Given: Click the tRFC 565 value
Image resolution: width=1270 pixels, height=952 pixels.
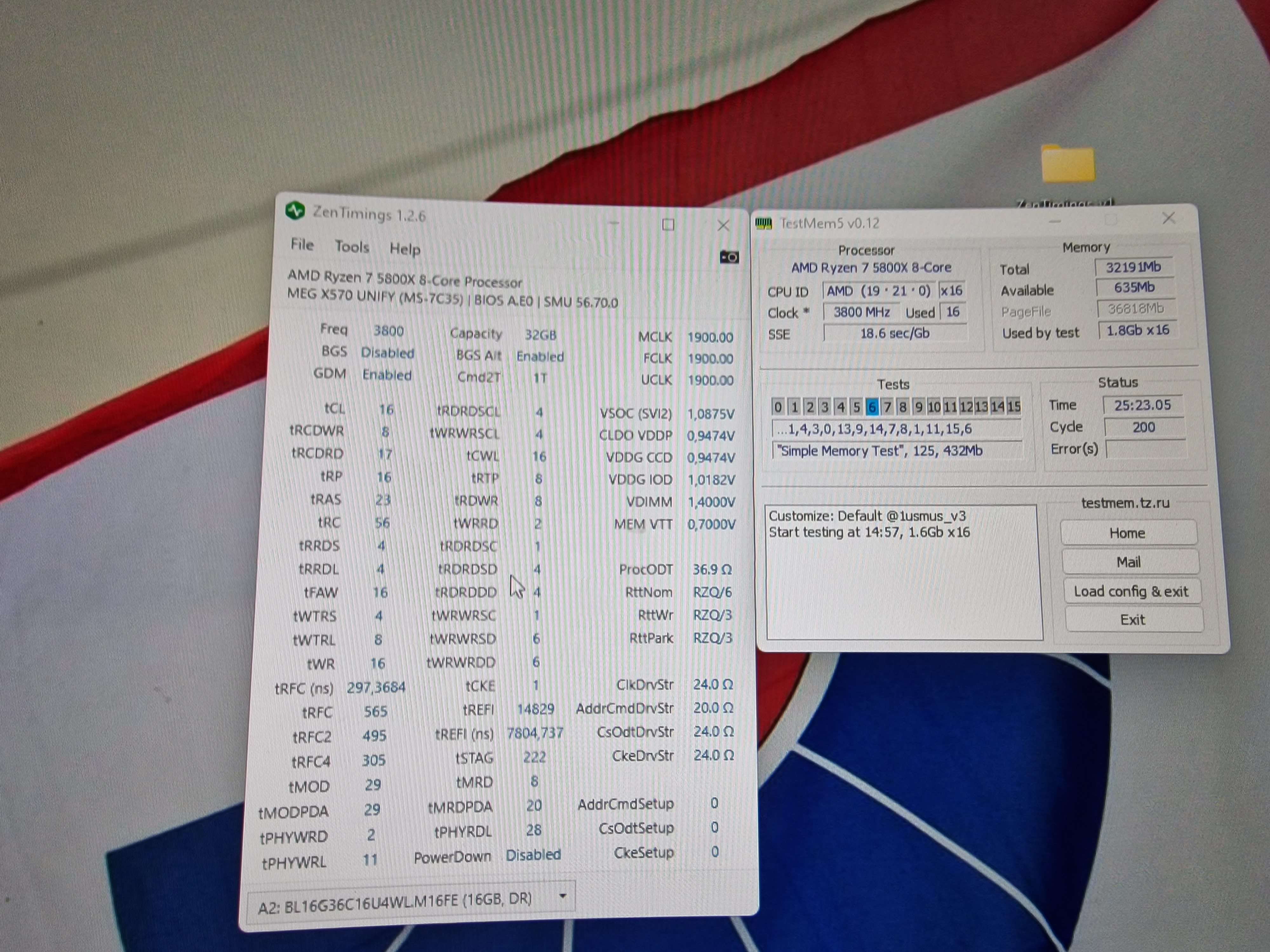Looking at the screenshot, I should pos(376,711).
